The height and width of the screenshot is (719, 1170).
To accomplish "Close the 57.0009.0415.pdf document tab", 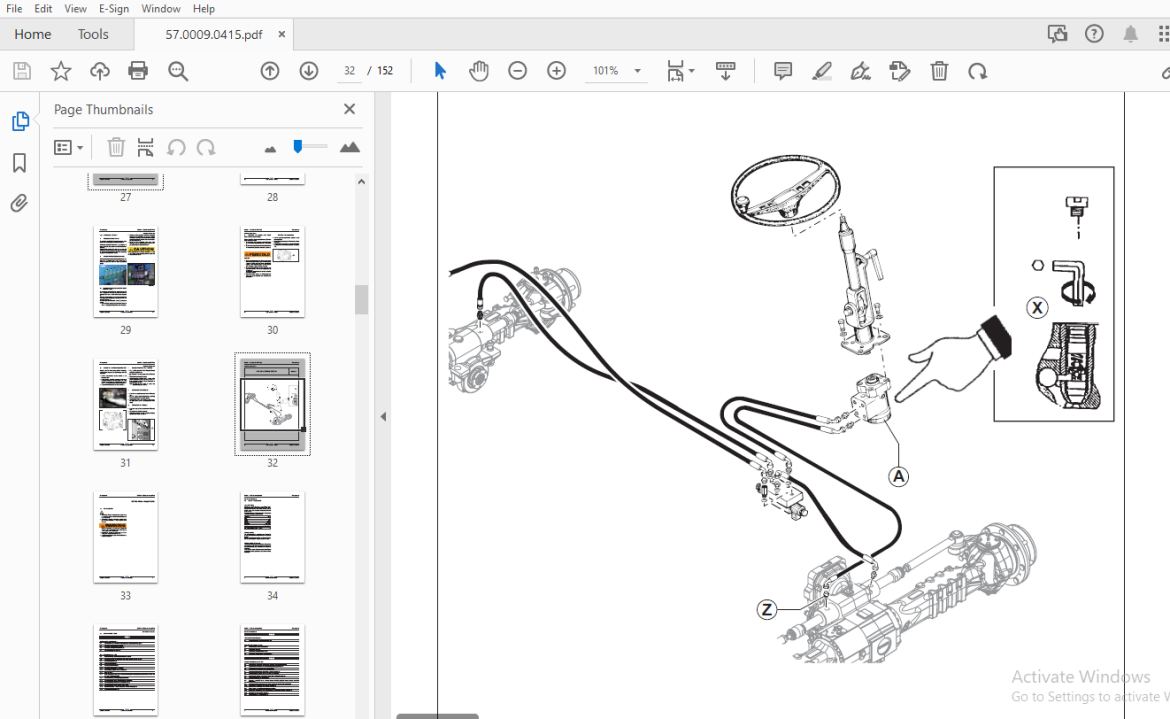I will [x=281, y=34].
